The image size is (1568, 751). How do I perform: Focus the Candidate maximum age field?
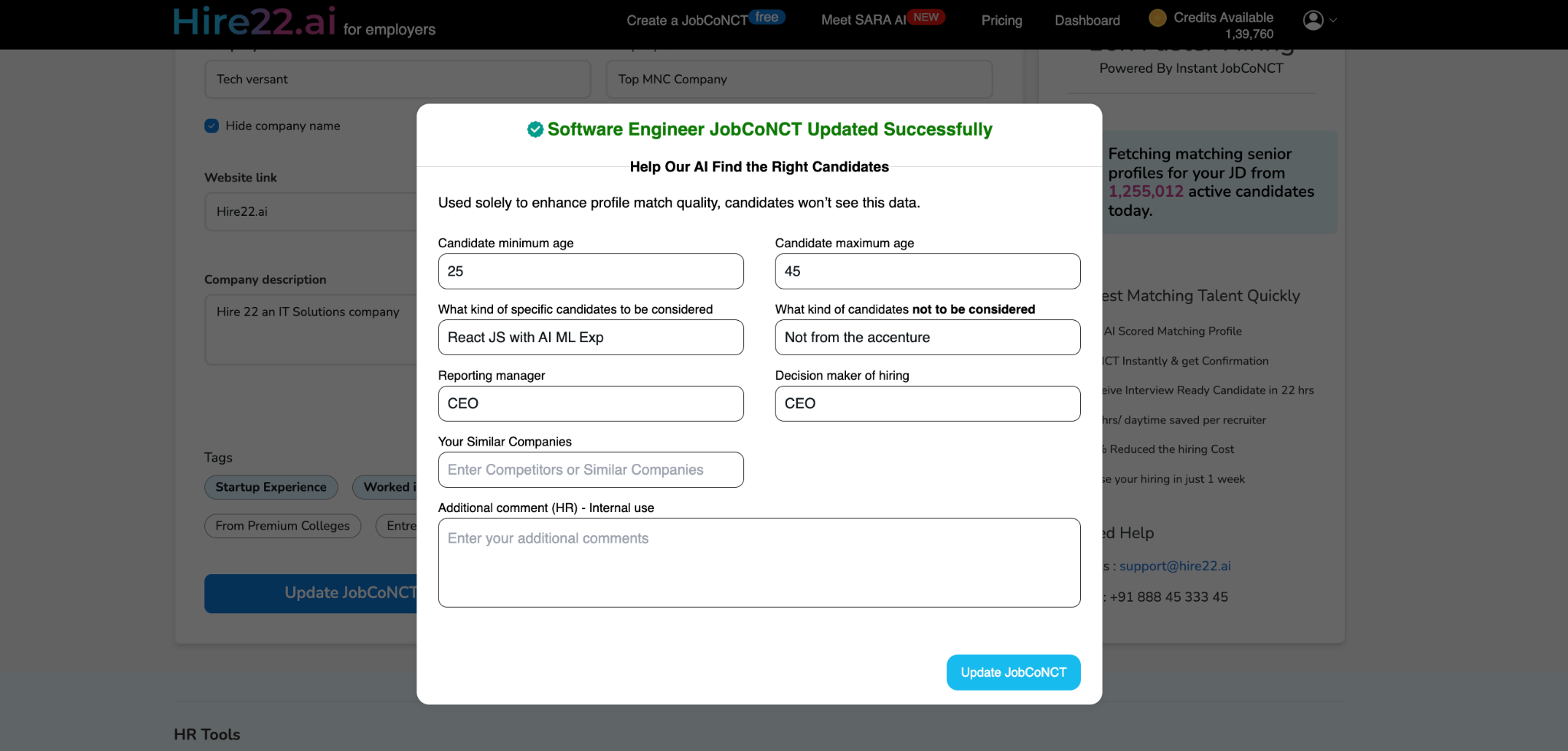pyautogui.click(x=927, y=272)
